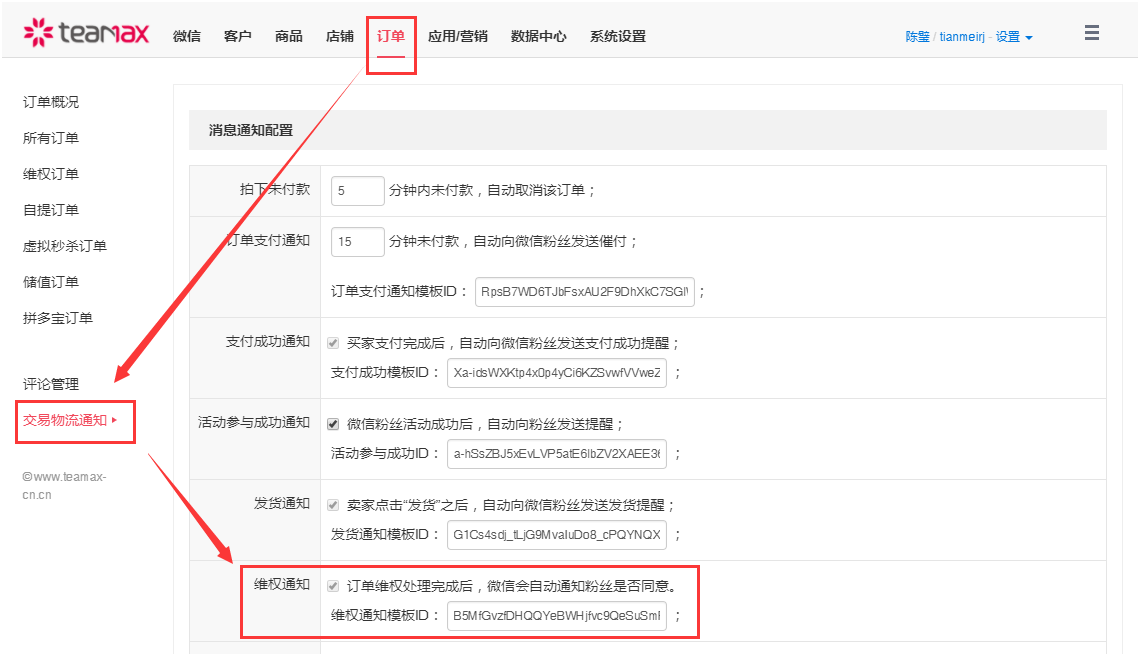The height and width of the screenshot is (656, 1140).
Task: Open 应用/营销 menu item
Action: pyautogui.click(x=457, y=36)
